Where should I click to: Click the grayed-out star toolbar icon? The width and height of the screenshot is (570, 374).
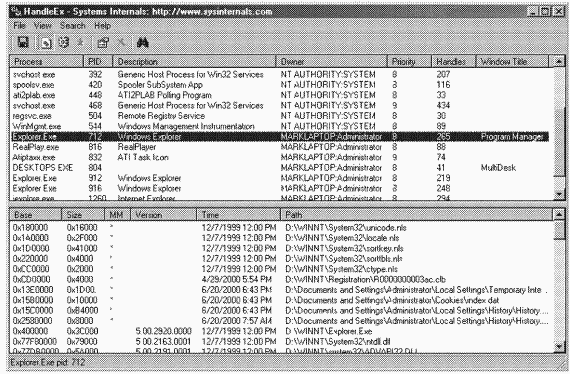(80, 43)
